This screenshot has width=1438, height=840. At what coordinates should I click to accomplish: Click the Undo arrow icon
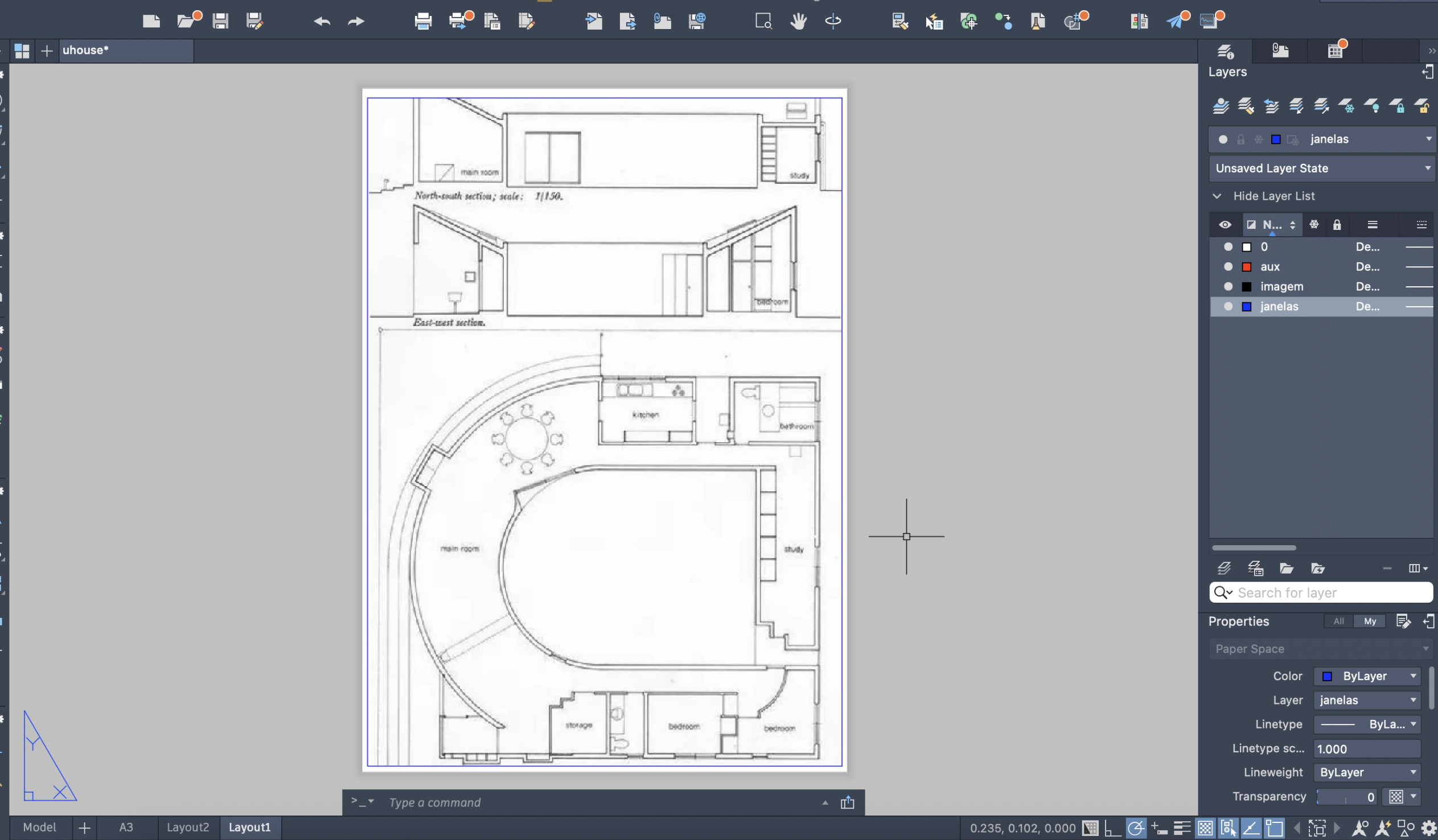coord(322,21)
